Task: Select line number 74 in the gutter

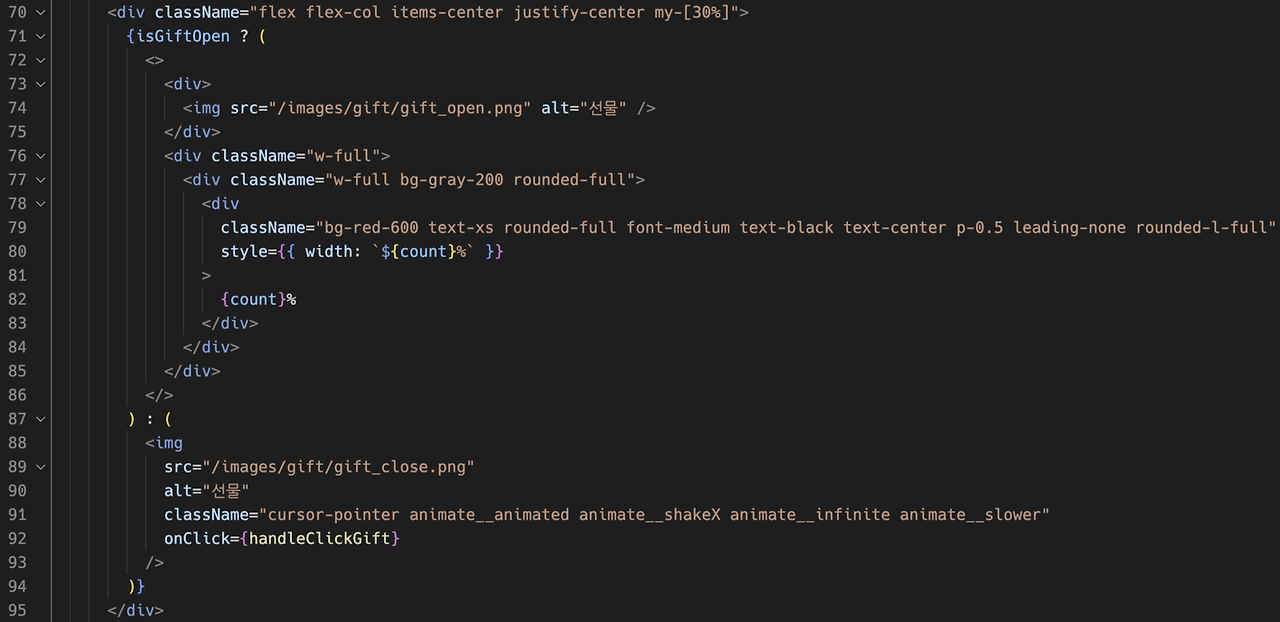Action: 17,108
